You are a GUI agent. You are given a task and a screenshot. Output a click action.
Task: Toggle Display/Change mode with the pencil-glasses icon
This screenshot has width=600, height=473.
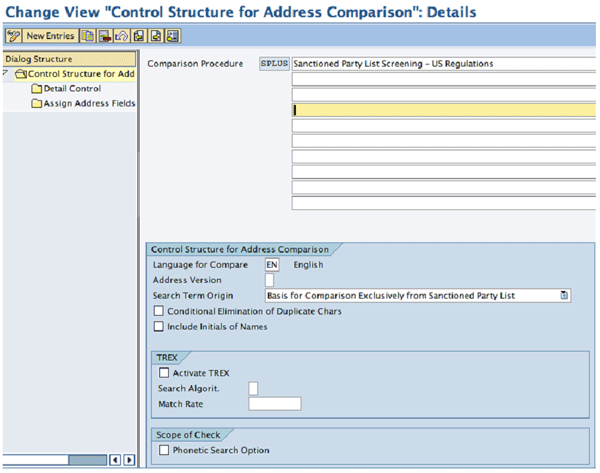pos(14,36)
